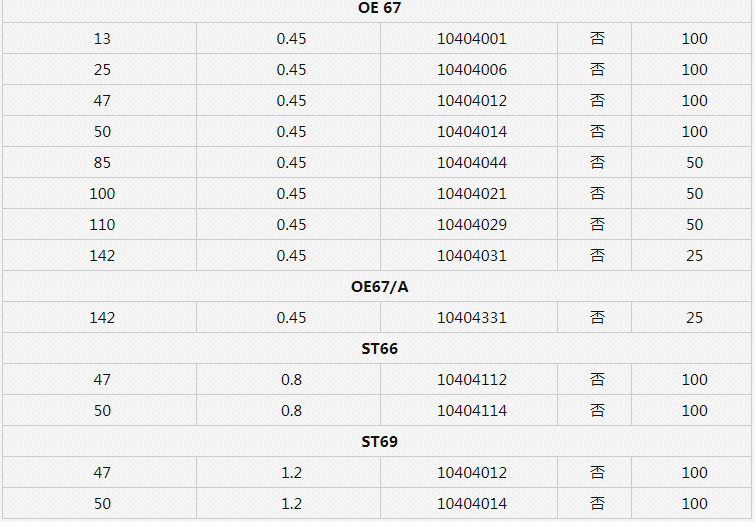Select the ST66 section heading
Screen dimensions: 755x522
tap(379, 349)
